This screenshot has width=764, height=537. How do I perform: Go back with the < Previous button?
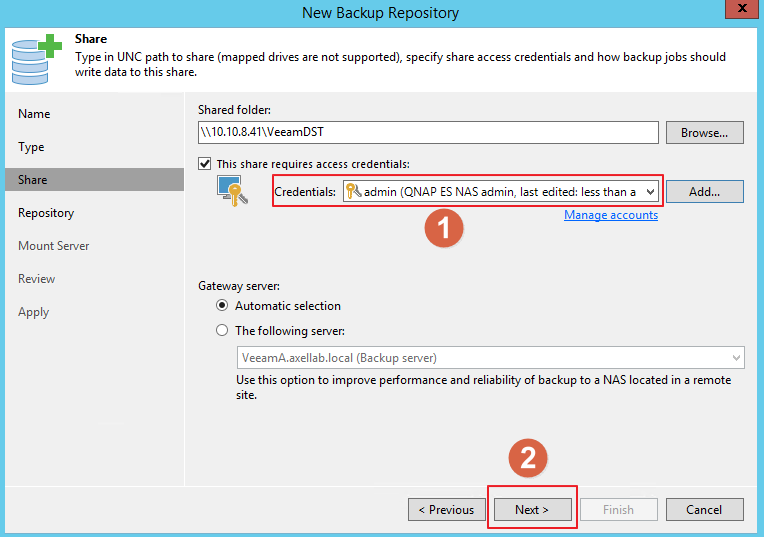point(446,509)
